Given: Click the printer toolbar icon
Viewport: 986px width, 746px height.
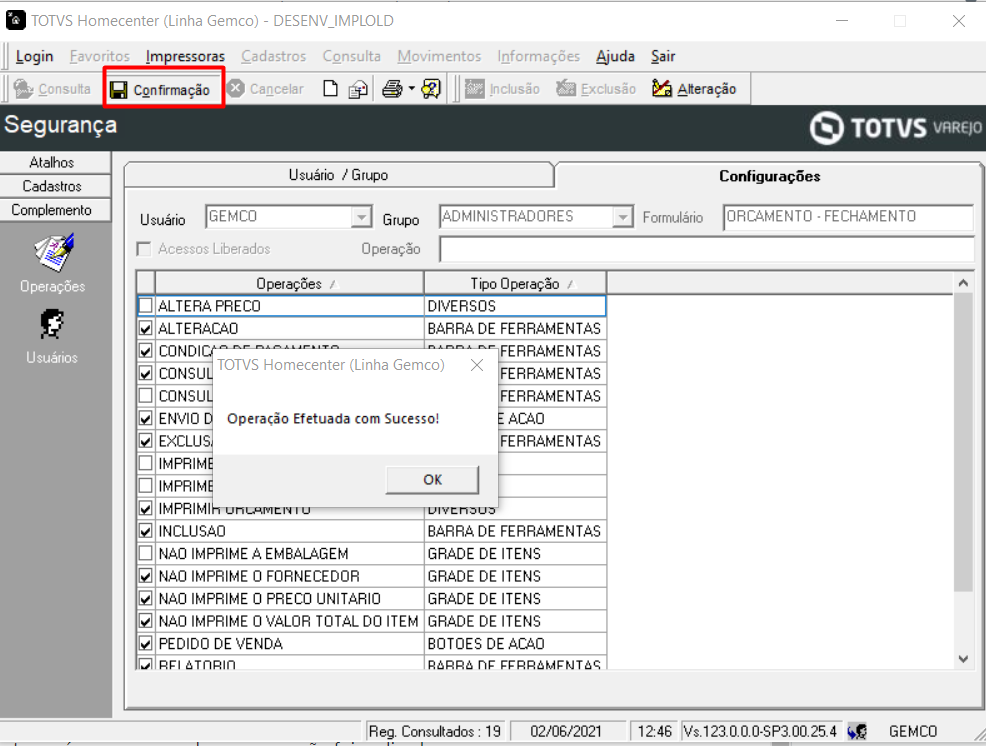Looking at the screenshot, I should pos(392,89).
